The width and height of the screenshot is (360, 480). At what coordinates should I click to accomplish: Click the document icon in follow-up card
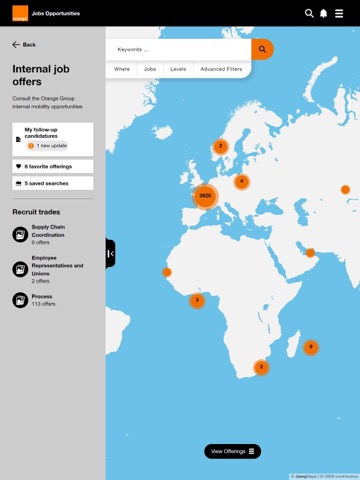[x=19, y=139]
